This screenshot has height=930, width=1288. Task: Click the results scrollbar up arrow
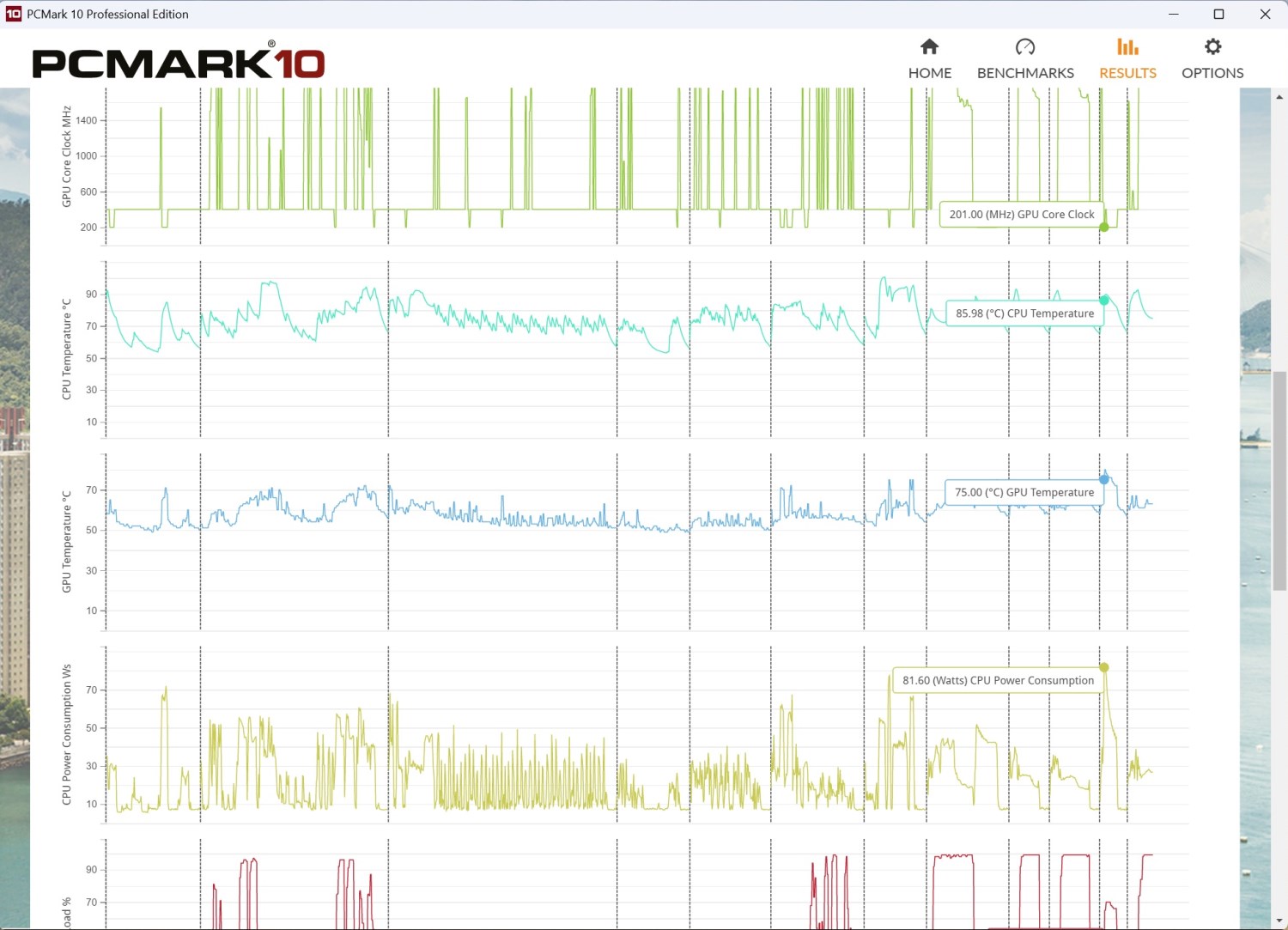click(x=1280, y=97)
